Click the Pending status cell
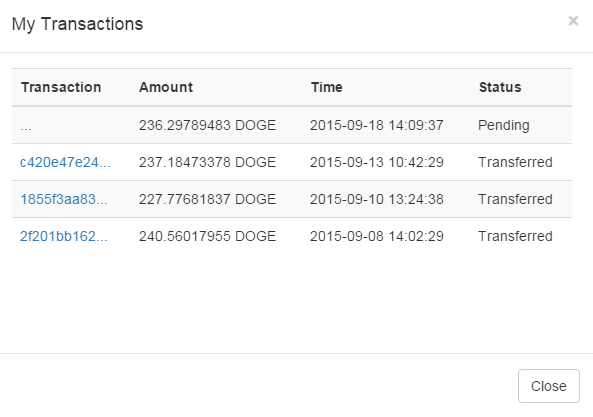Viewport: 593px width, 417px height. pyautogui.click(x=504, y=125)
